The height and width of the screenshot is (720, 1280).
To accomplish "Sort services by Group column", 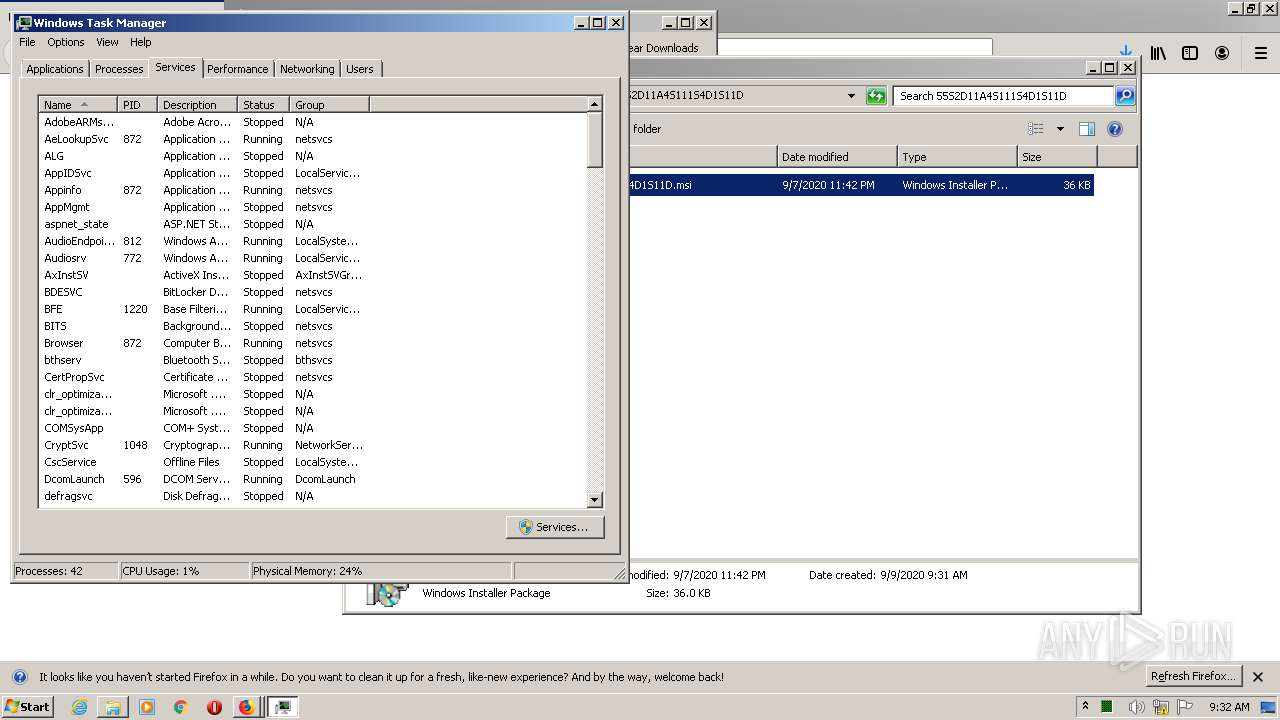I will pyautogui.click(x=329, y=104).
